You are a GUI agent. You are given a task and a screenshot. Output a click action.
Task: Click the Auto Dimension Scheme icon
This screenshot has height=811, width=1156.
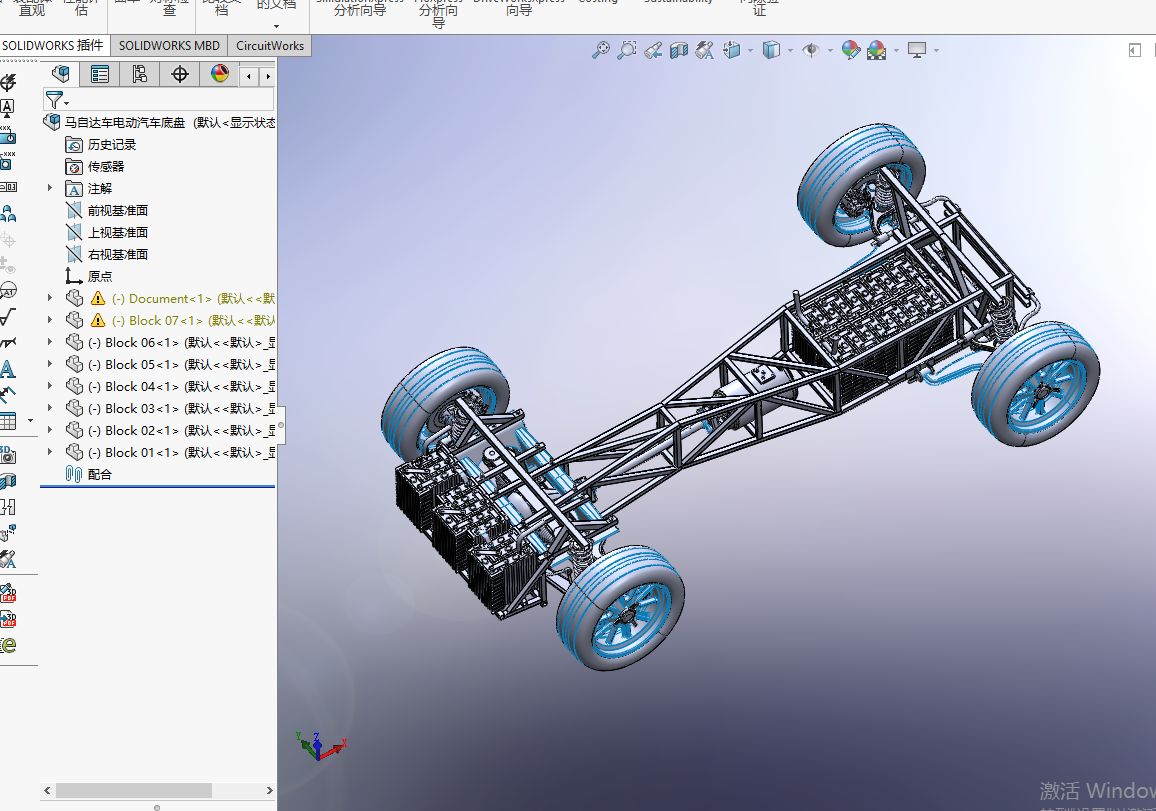click(7, 82)
